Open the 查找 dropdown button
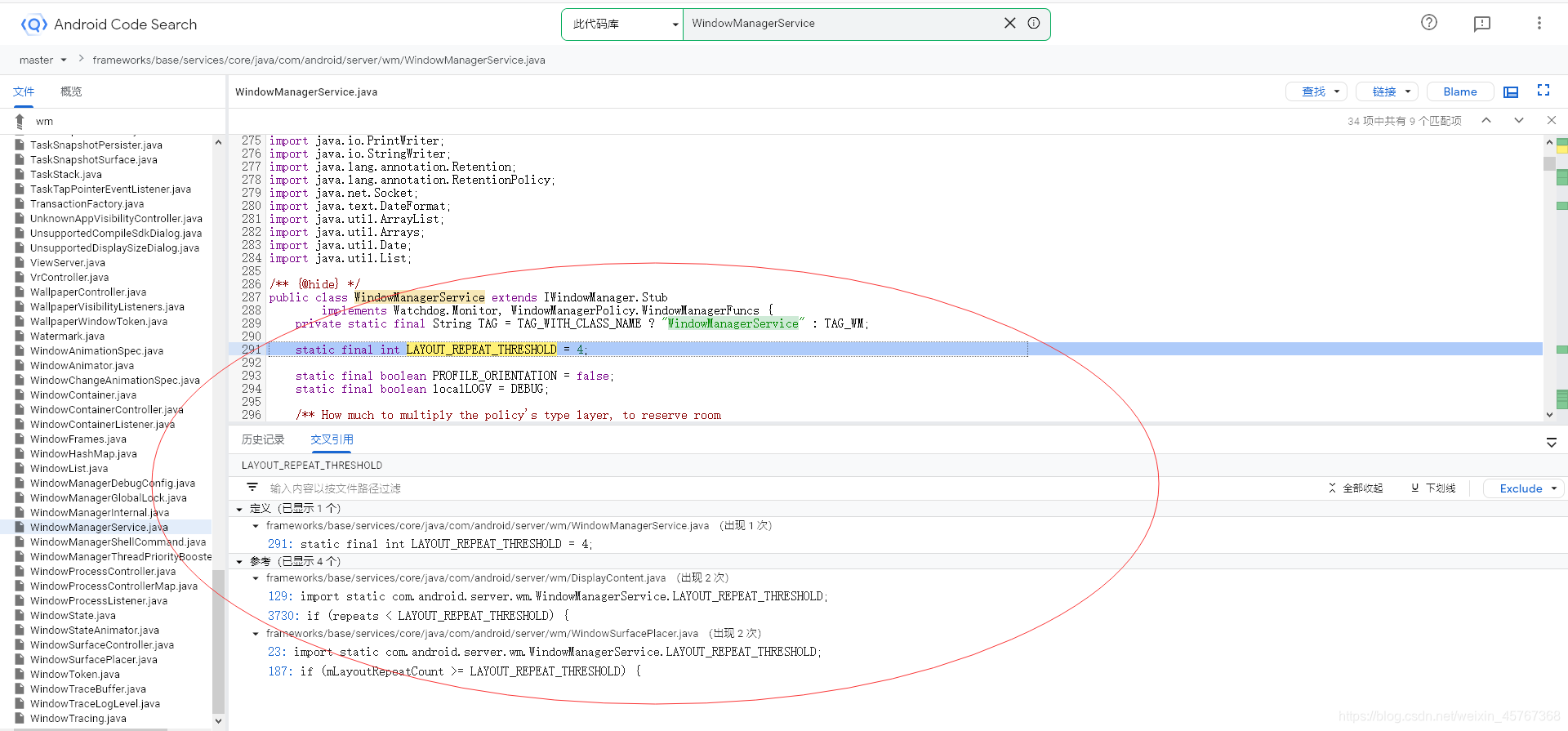Screen dimensions: 1568x731 (1316, 91)
